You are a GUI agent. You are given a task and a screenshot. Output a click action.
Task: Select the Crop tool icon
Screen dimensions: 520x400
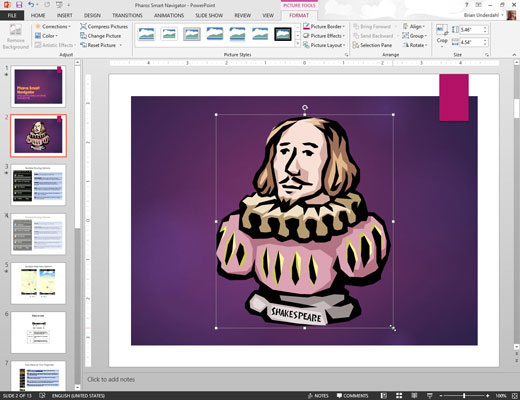442,30
